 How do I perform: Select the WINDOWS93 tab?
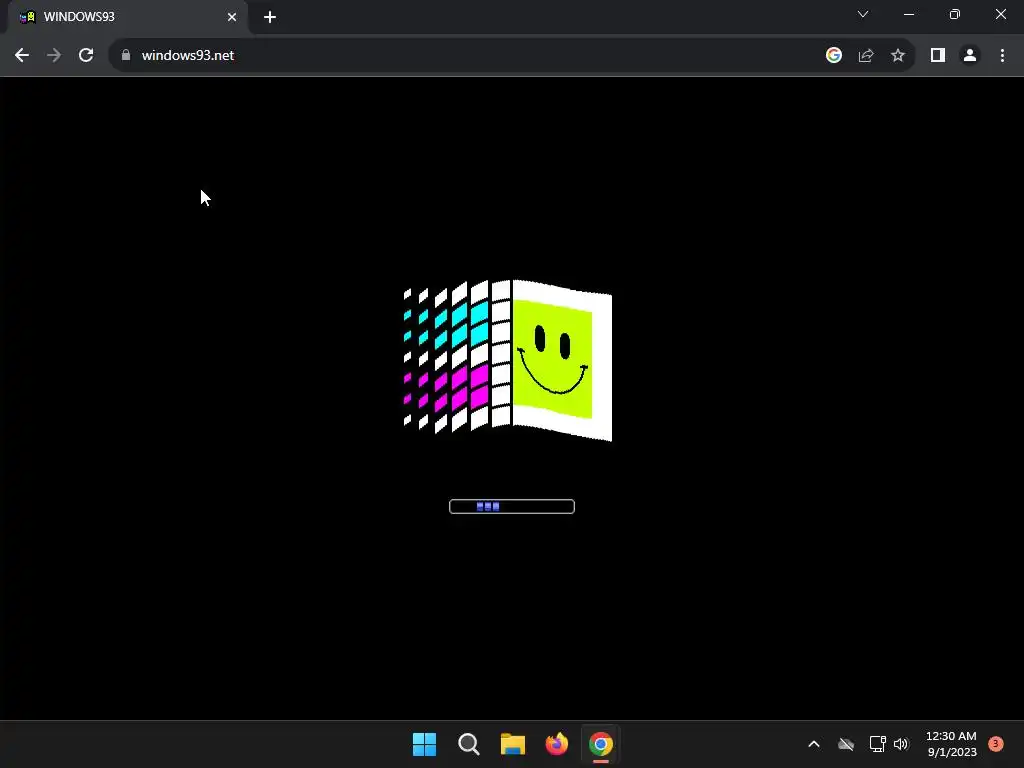(x=127, y=17)
